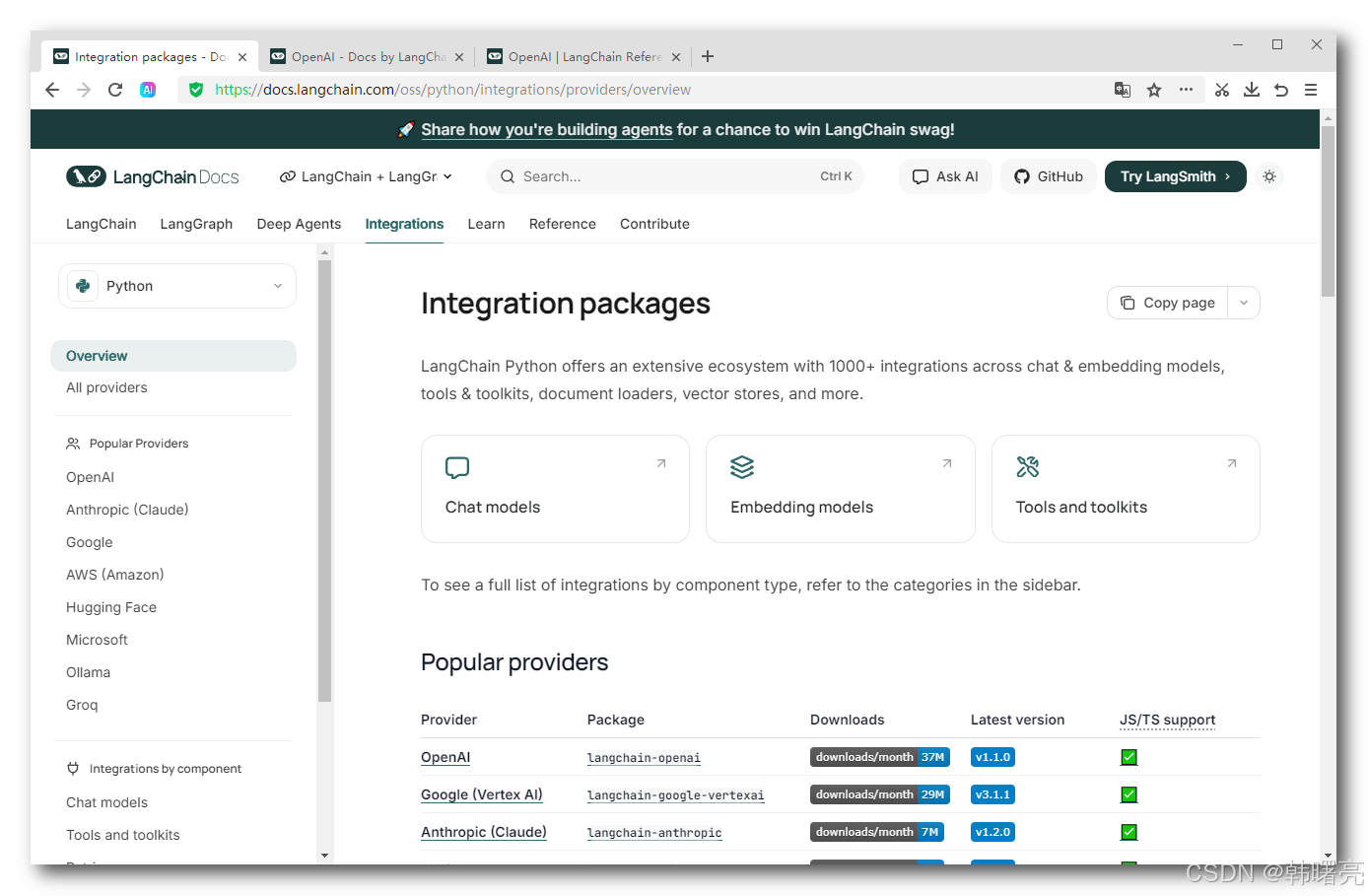
Task: Click the browser reload page icon
Action: (115, 90)
